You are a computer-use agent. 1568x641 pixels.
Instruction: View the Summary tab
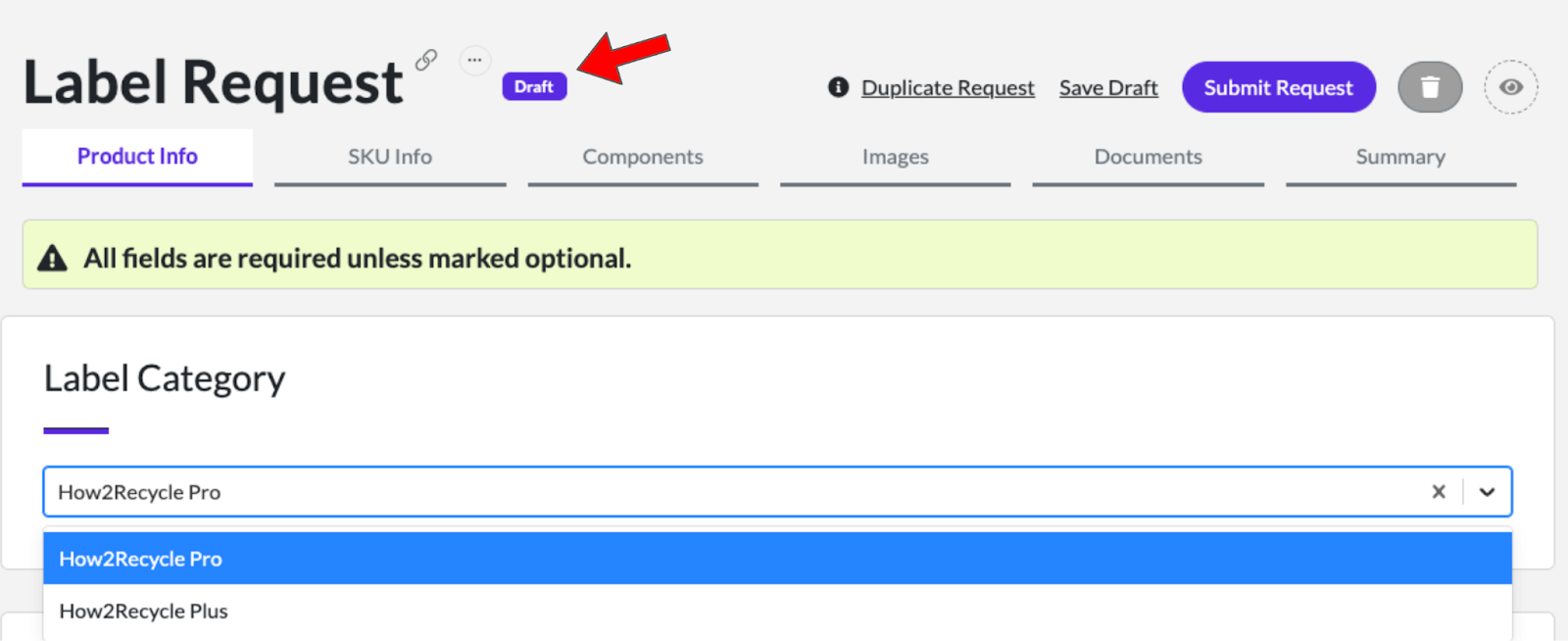[x=1400, y=157]
